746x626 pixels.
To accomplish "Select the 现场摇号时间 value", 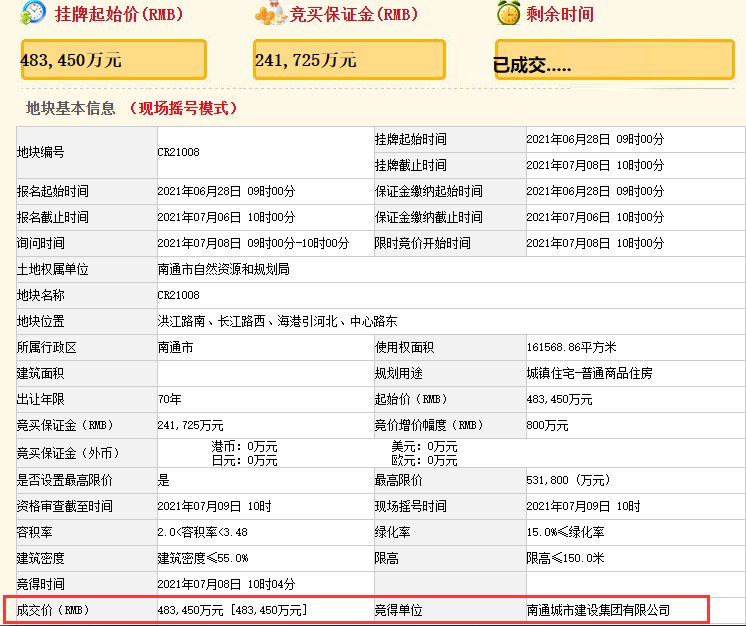I will (x=583, y=506).
